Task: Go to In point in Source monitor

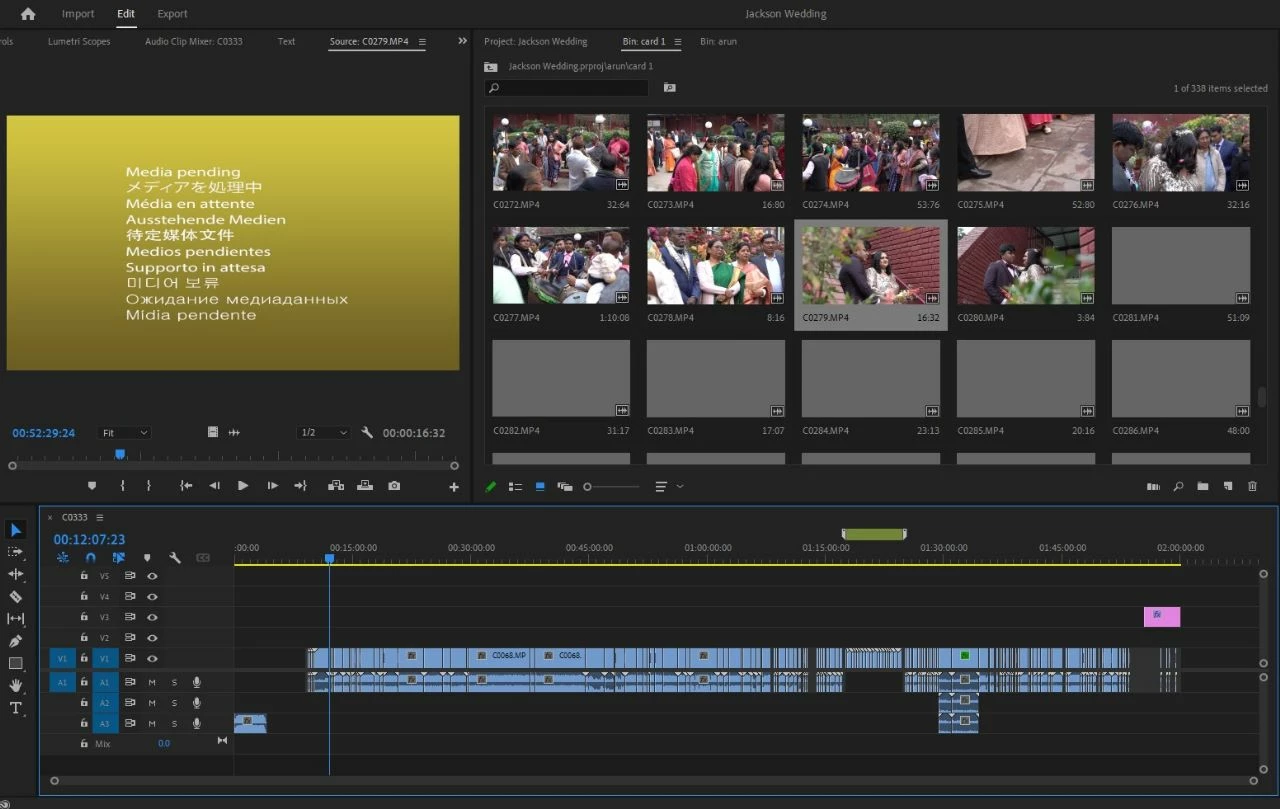Action: [x=186, y=486]
